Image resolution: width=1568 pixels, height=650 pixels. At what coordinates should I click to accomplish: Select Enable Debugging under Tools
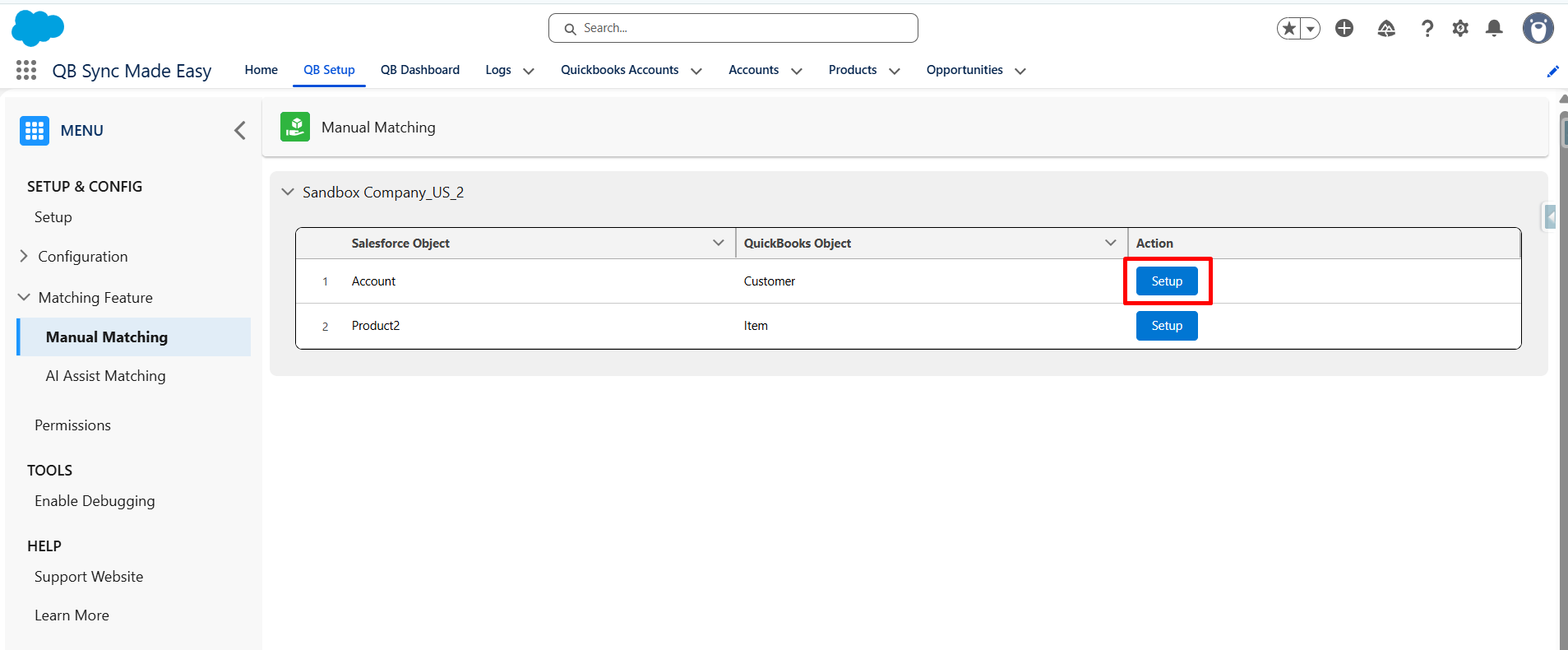pos(95,501)
